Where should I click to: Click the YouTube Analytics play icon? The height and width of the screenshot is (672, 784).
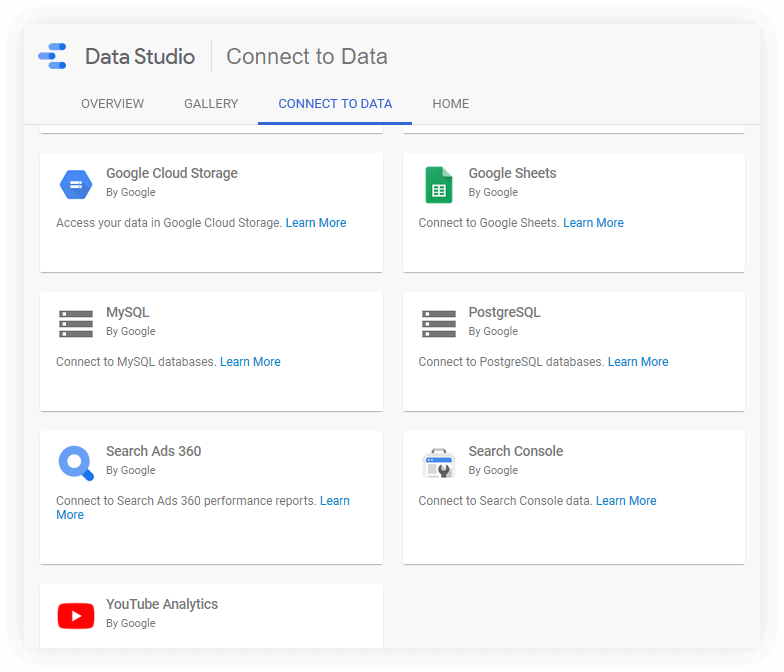click(76, 615)
